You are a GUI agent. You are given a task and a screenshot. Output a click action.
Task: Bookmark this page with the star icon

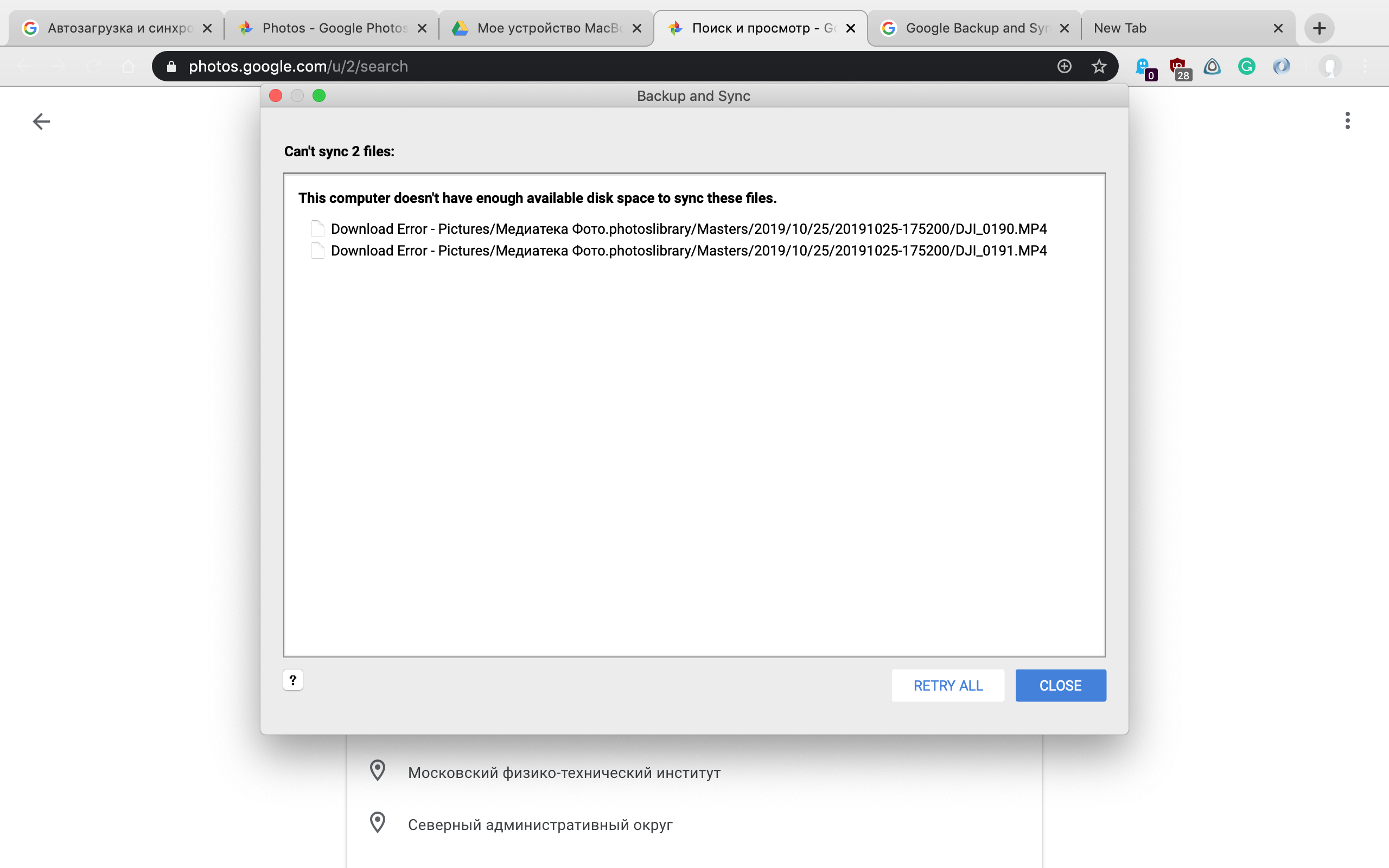click(x=1099, y=67)
